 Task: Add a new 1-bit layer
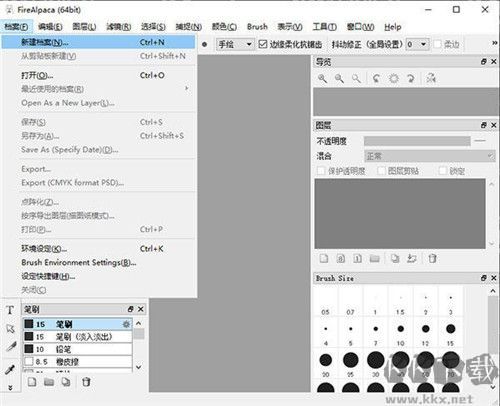(357, 259)
